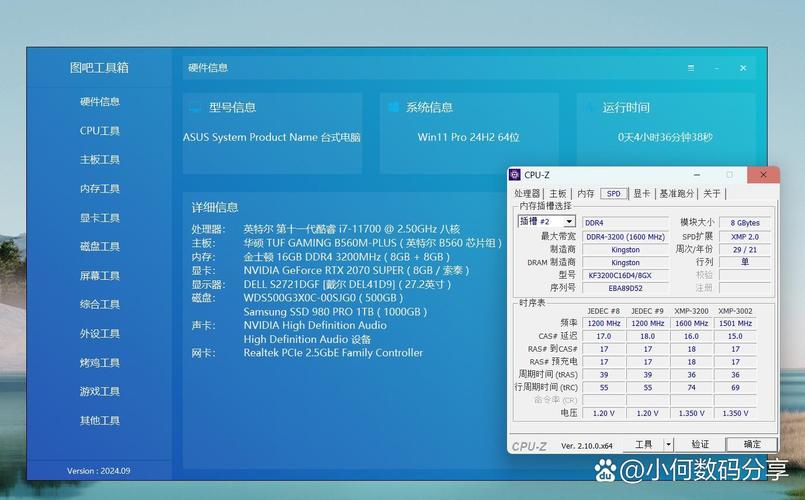Close the 图吧工具箱 window
The height and width of the screenshot is (500, 805).
tap(743, 68)
